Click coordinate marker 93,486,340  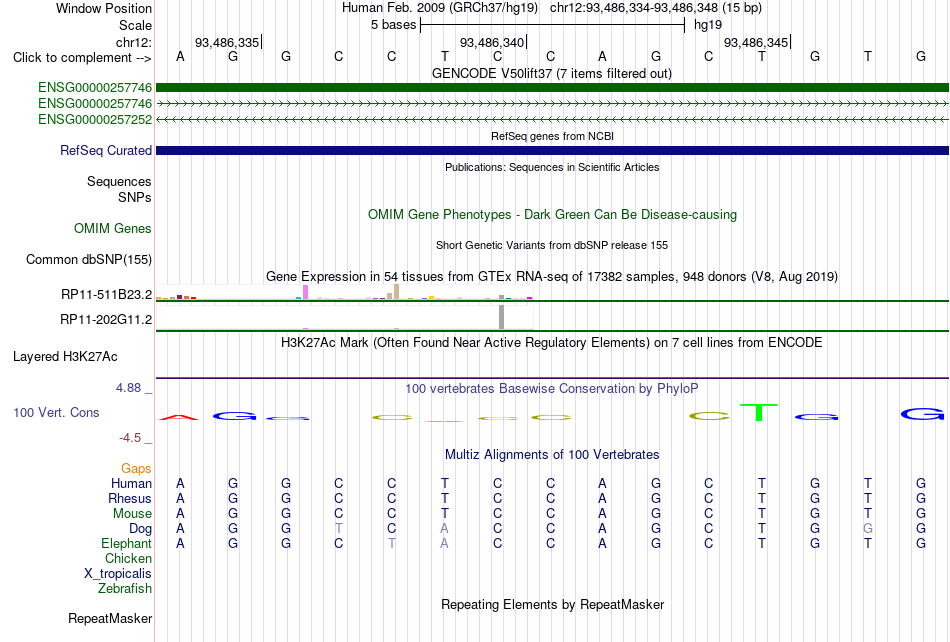492,42
